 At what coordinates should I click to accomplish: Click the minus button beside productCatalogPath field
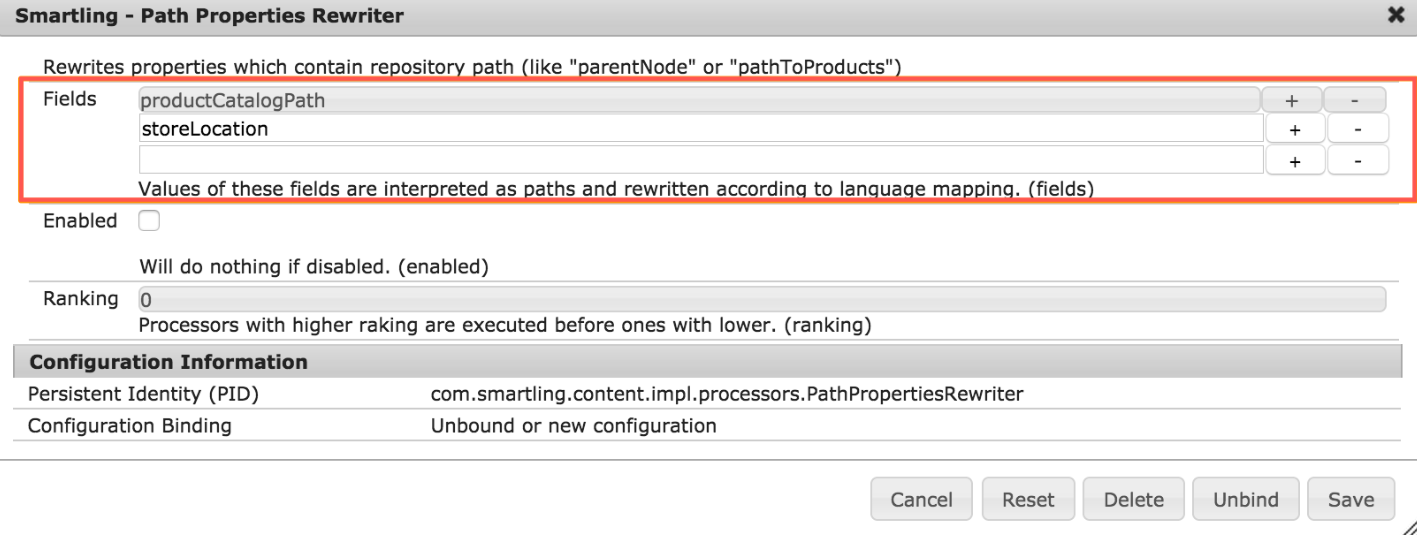pyautogui.click(x=1354, y=100)
